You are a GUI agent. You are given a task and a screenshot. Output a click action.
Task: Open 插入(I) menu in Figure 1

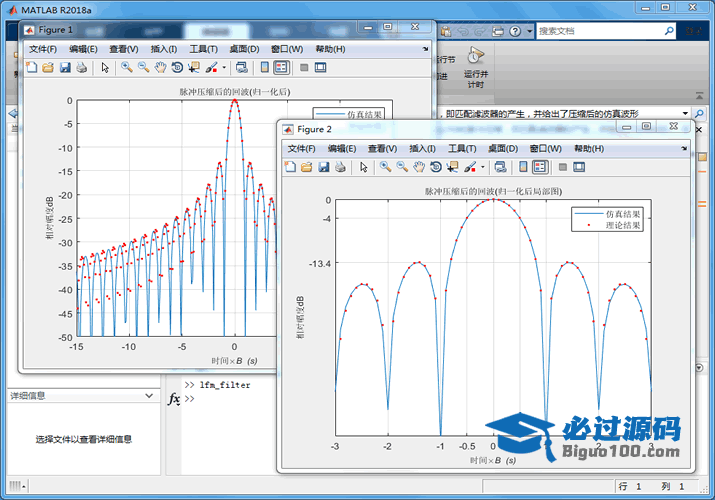tap(164, 49)
